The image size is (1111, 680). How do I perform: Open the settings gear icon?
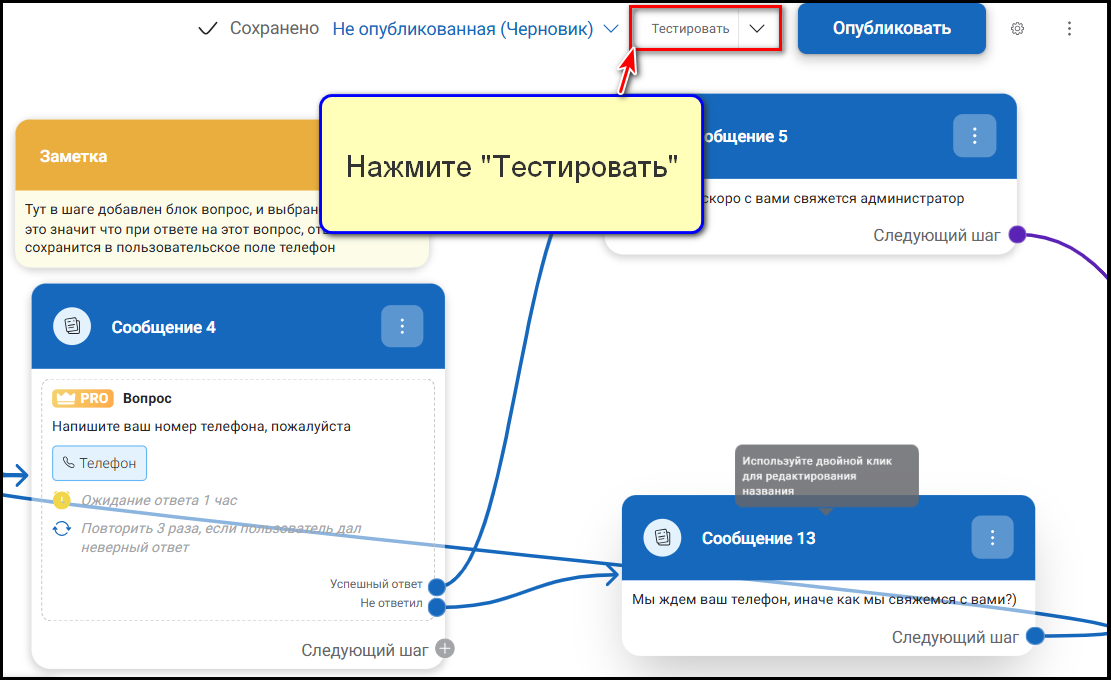(x=1017, y=29)
